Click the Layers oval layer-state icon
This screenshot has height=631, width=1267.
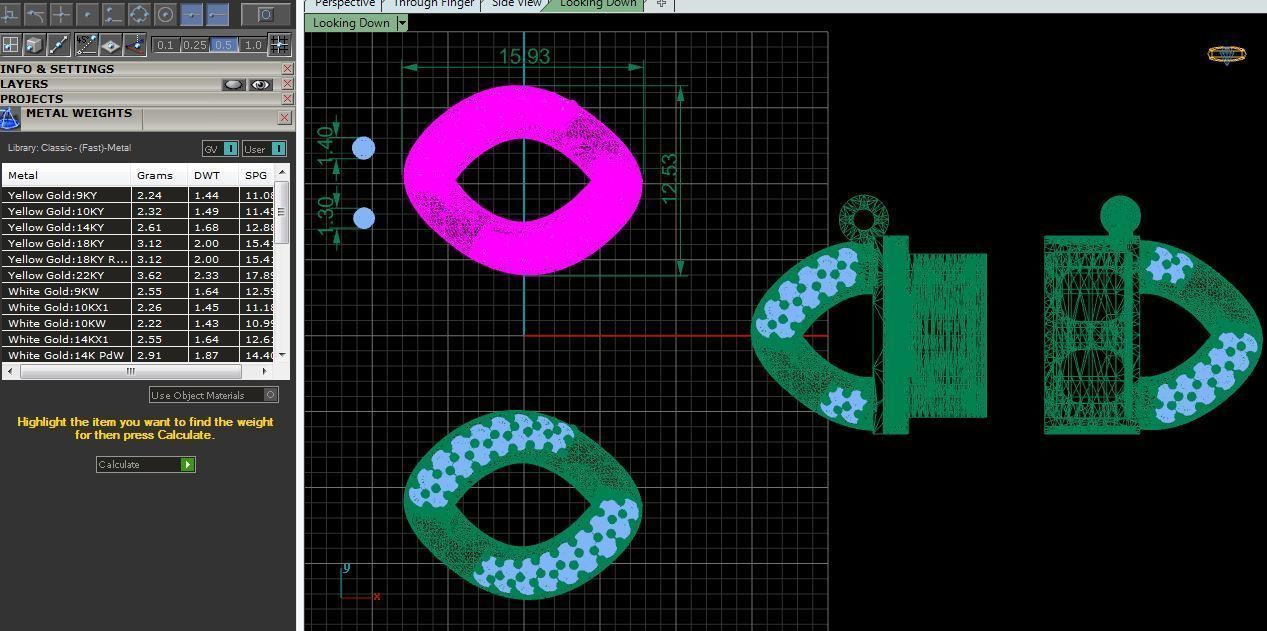pos(234,85)
